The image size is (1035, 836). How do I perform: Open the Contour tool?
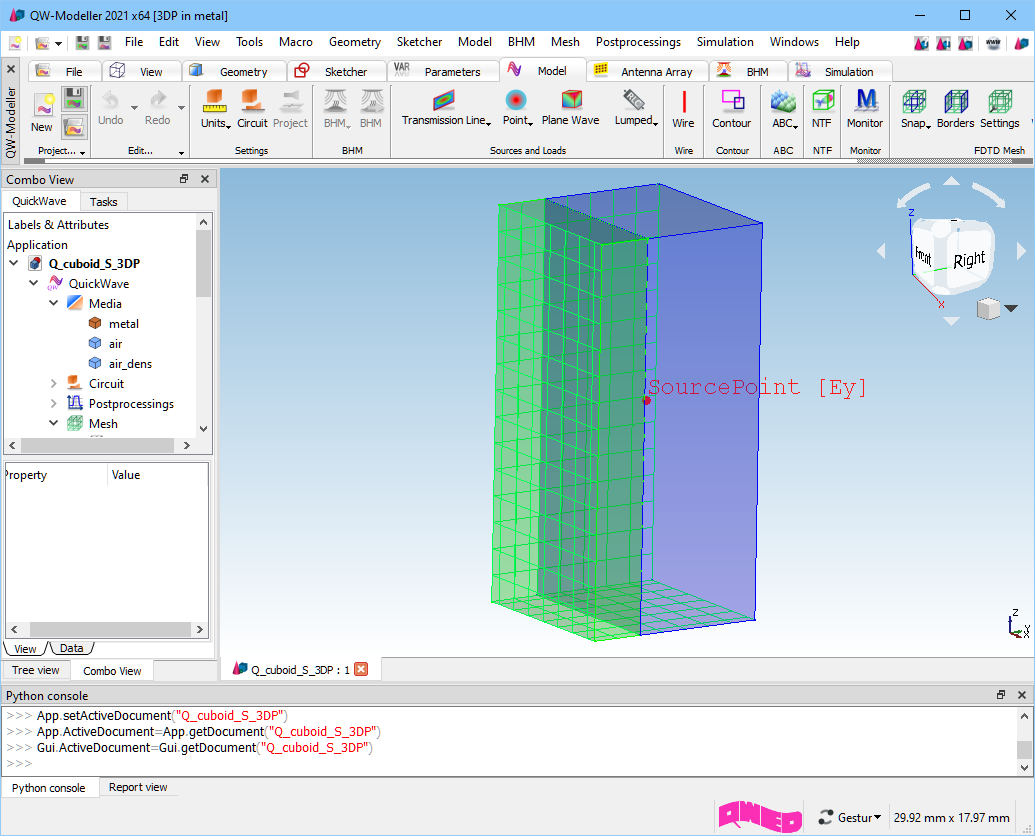731,110
